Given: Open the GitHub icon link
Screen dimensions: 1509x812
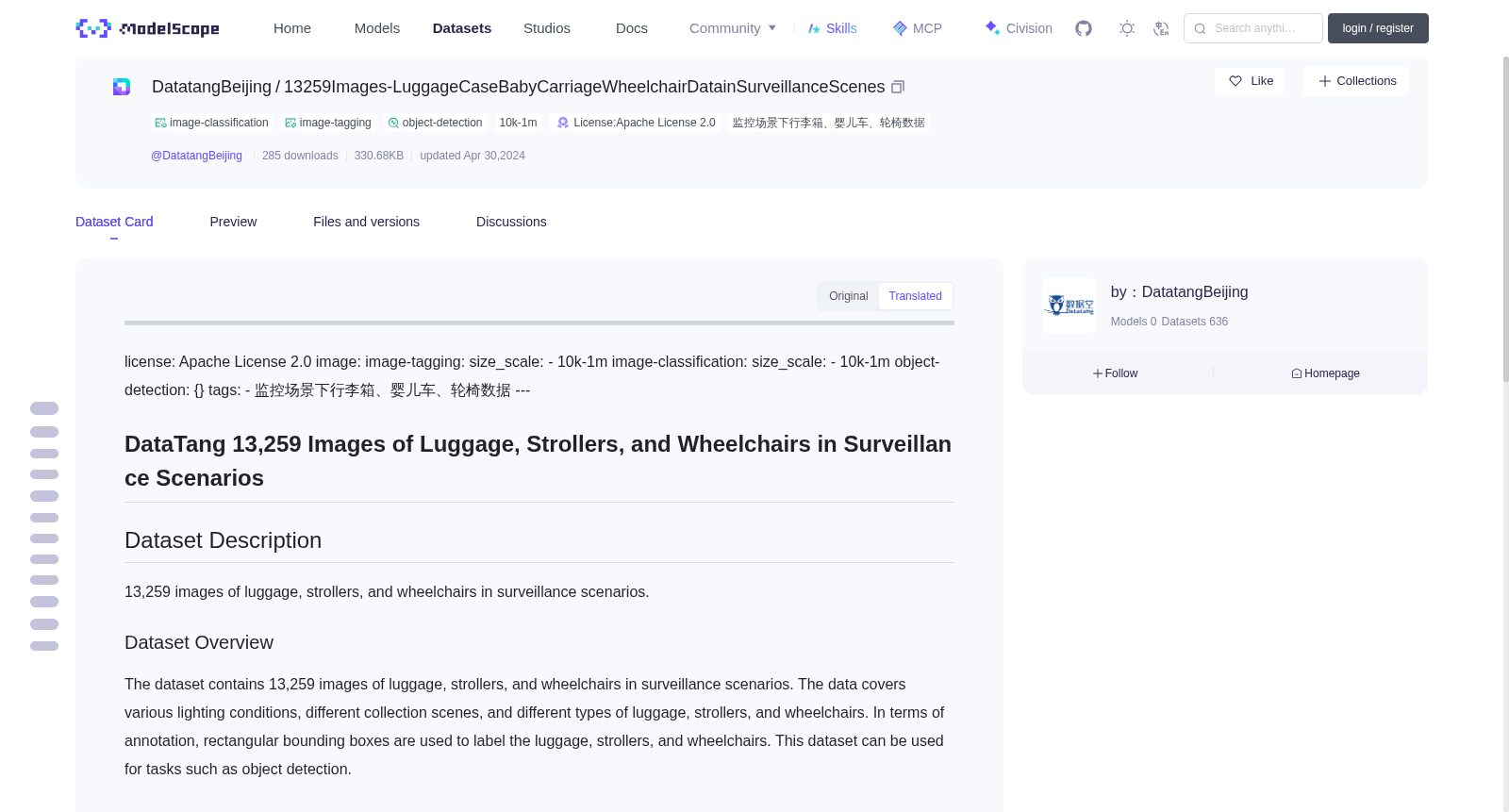Looking at the screenshot, I should point(1084,28).
